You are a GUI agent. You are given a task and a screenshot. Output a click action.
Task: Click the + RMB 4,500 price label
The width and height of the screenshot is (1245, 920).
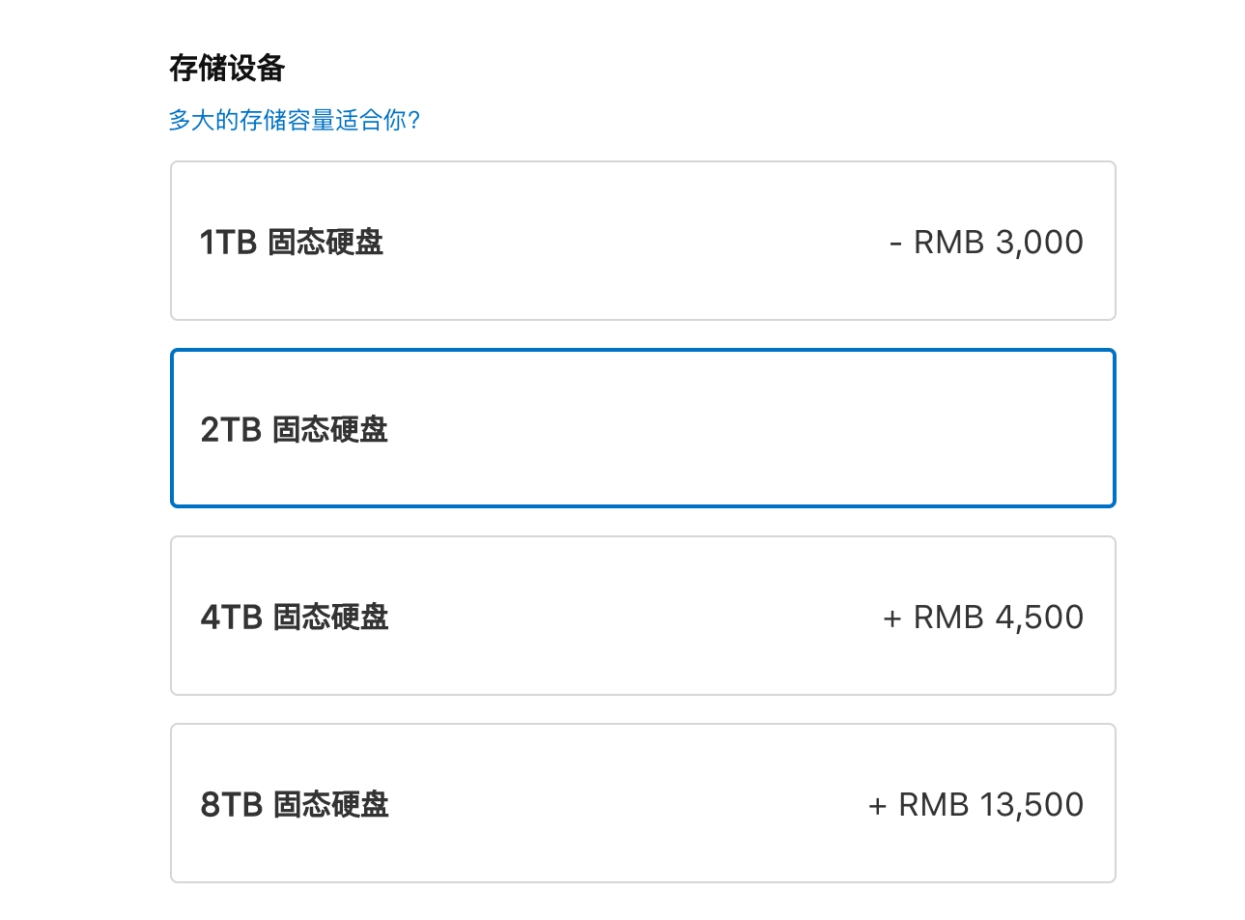pyautogui.click(x=983, y=617)
